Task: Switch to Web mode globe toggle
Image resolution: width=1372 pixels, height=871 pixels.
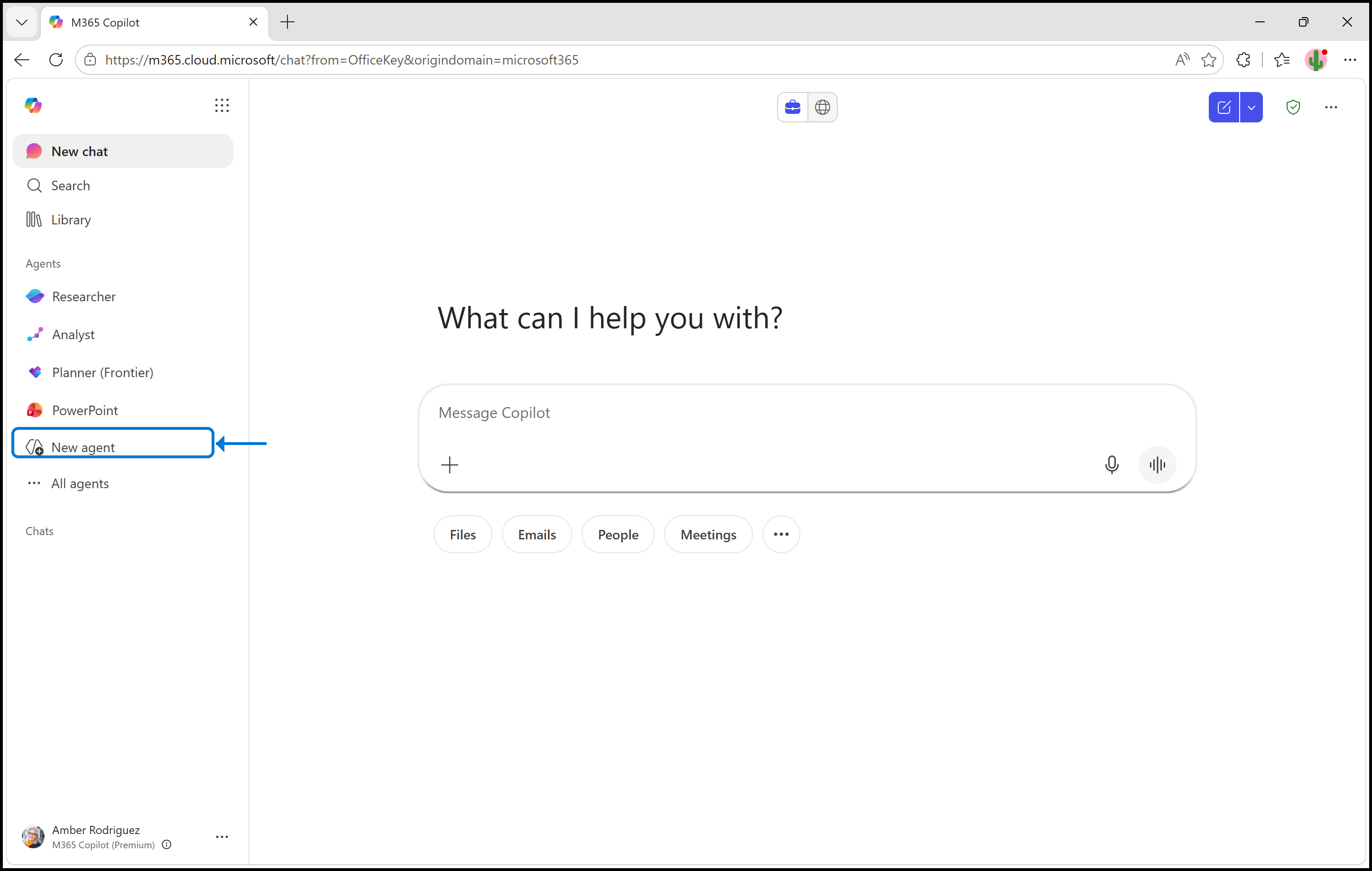Action: [x=822, y=107]
